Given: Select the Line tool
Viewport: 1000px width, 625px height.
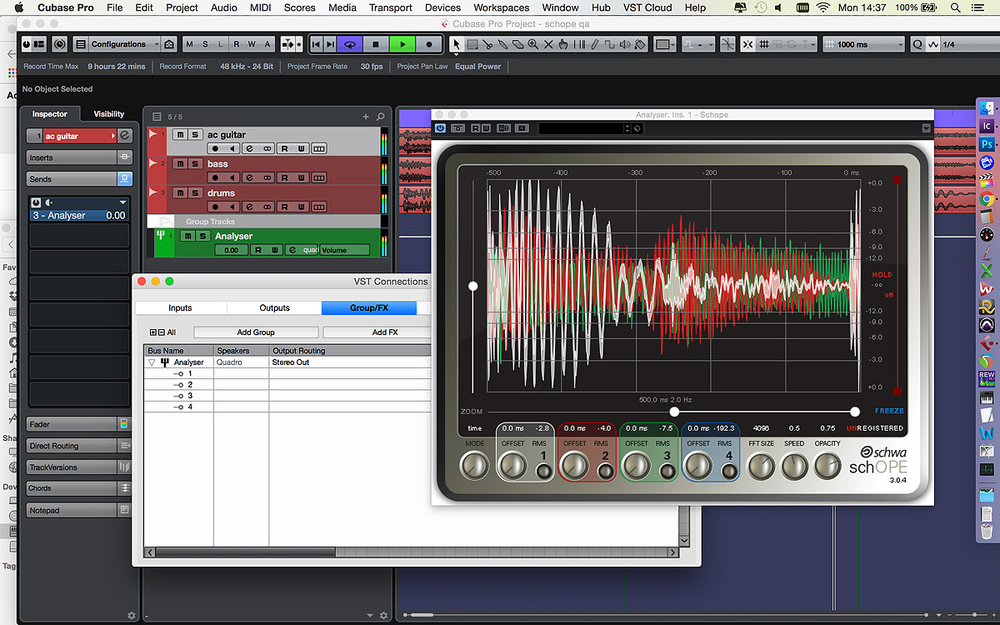Looking at the screenshot, I should 610,44.
